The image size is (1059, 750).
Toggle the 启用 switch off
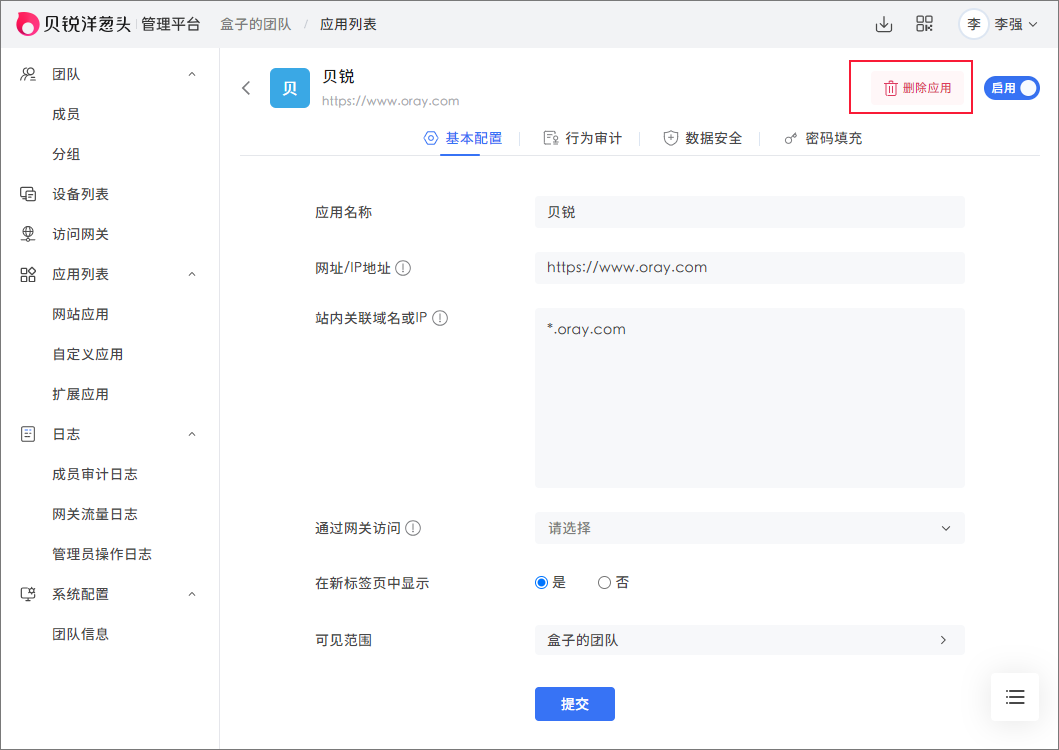[1011, 88]
